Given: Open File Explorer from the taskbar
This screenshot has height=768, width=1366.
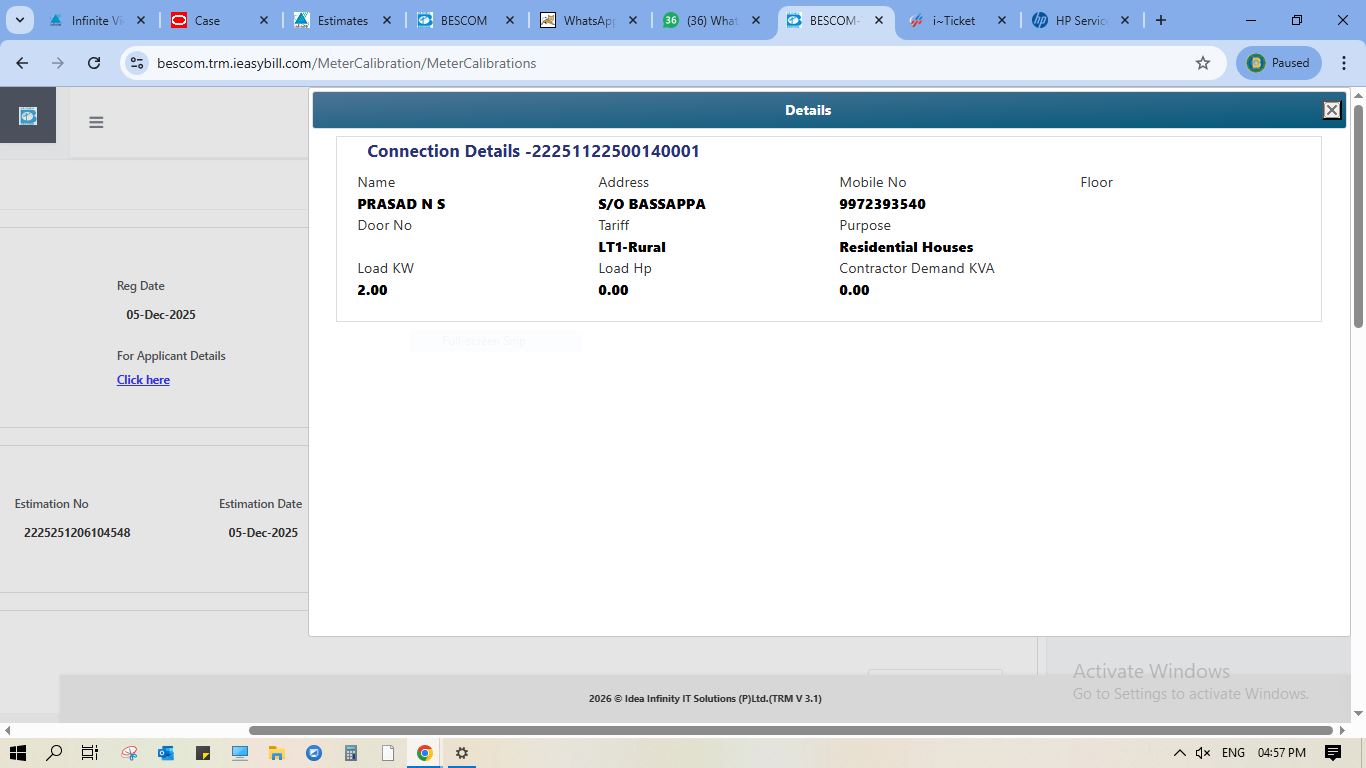Looking at the screenshot, I should tap(277, 753).
